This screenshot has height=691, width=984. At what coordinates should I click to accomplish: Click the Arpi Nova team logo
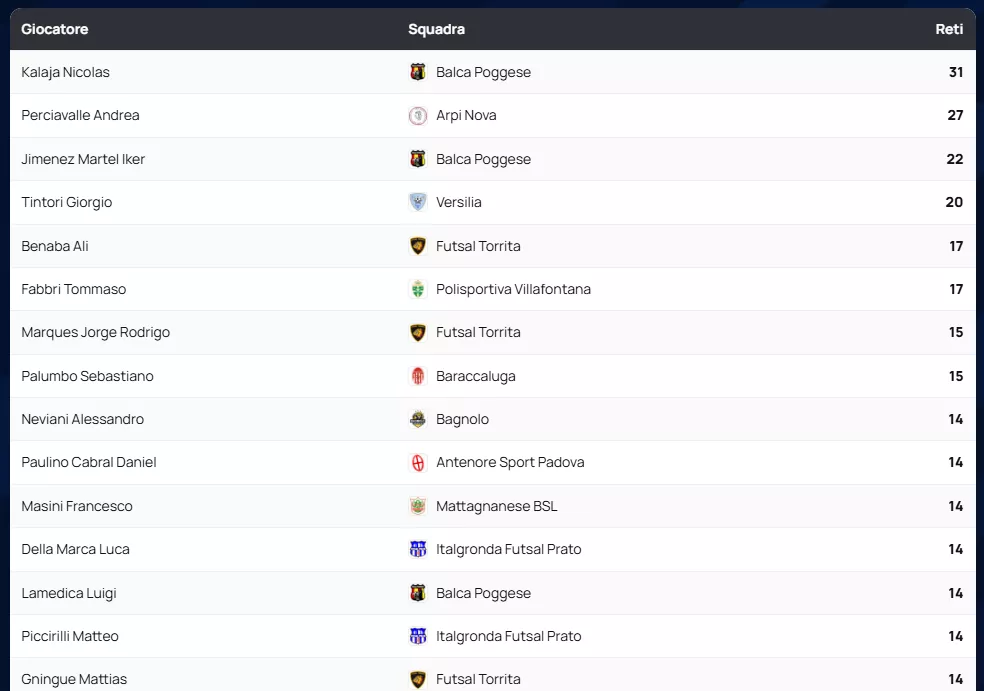pos(418,116)
